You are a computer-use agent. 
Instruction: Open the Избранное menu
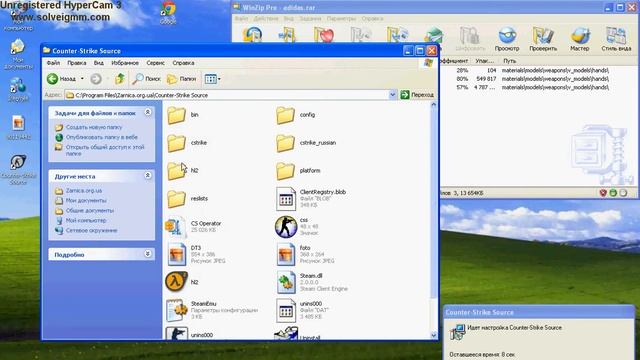(125, 63)
